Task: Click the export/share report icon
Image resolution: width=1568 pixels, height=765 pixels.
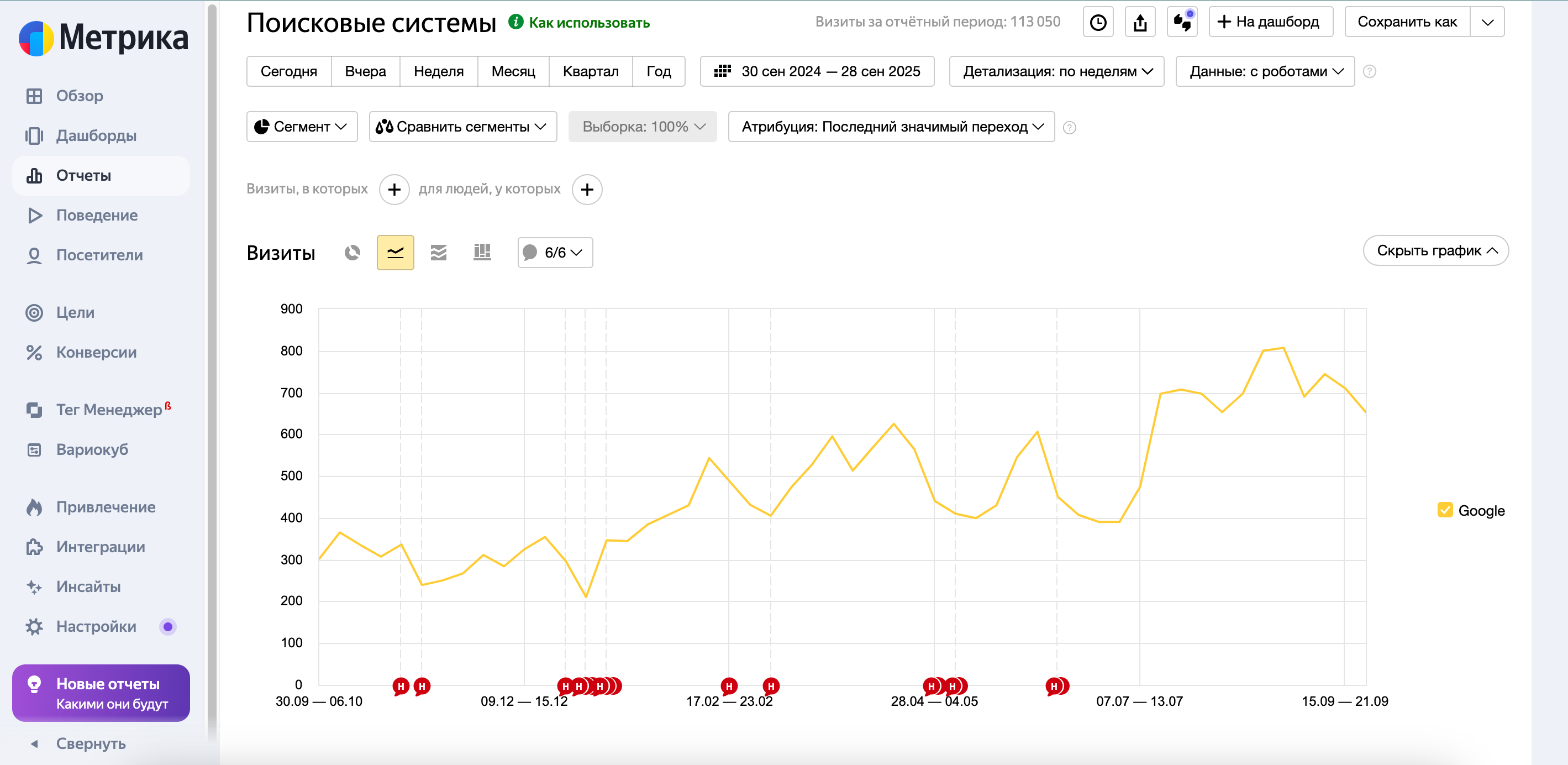Action: [x=1139, y=23]
